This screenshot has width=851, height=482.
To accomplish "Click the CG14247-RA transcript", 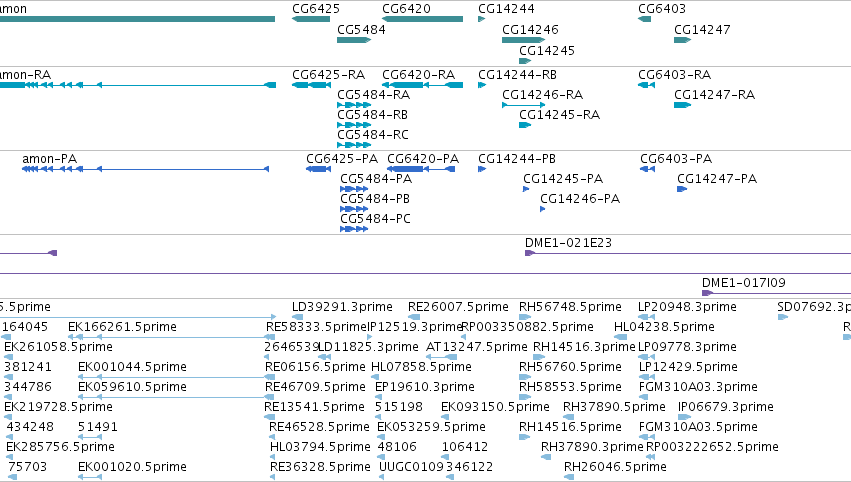I will pos(682,105).
